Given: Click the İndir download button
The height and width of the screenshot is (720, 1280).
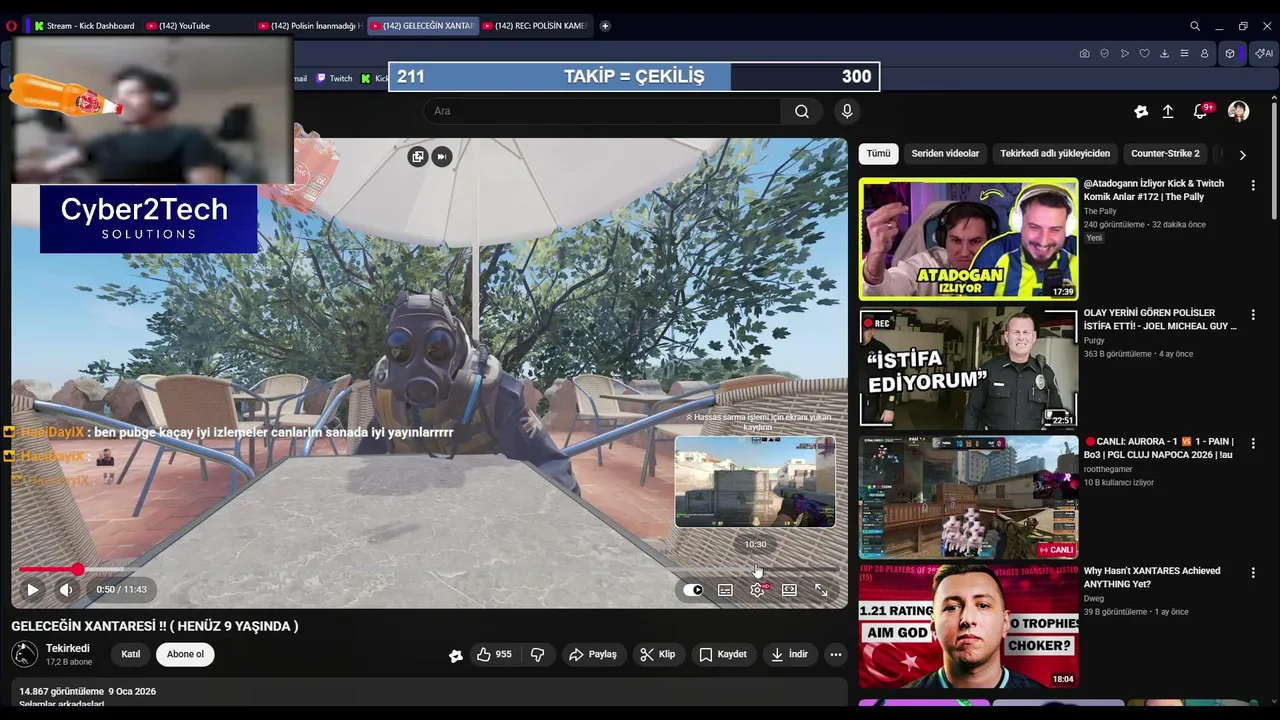Looking at the screenshot, I should 789,654.
